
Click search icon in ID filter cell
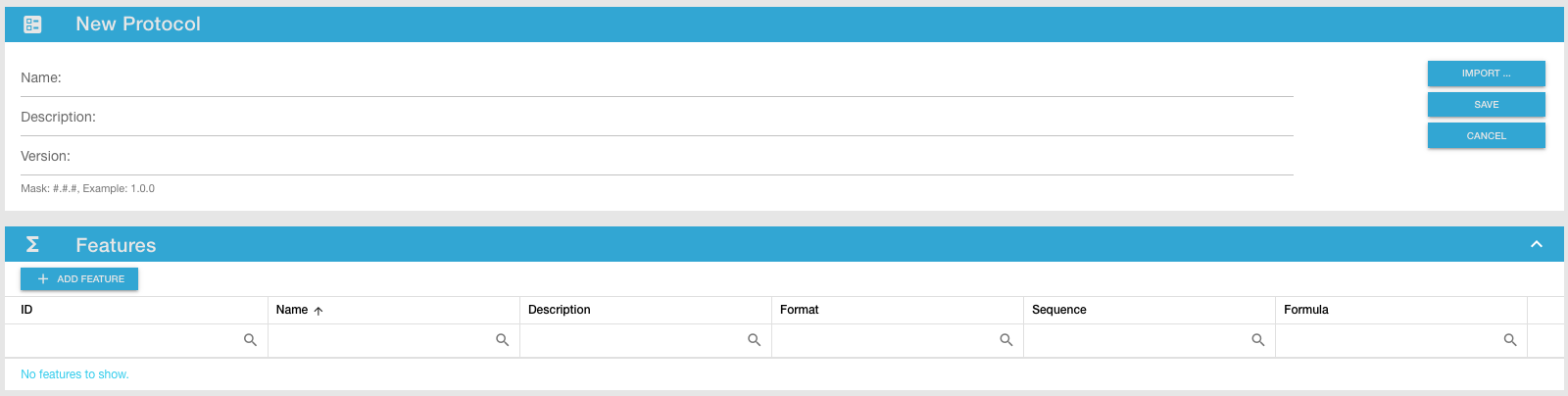point(250,340)
